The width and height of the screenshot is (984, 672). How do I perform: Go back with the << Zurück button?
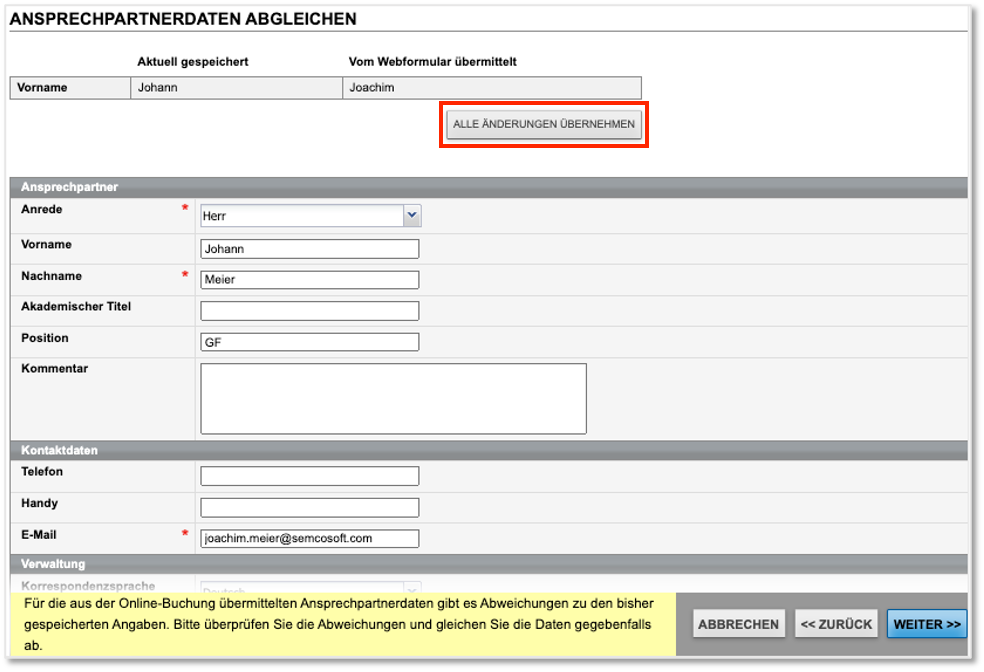(836, 624)
